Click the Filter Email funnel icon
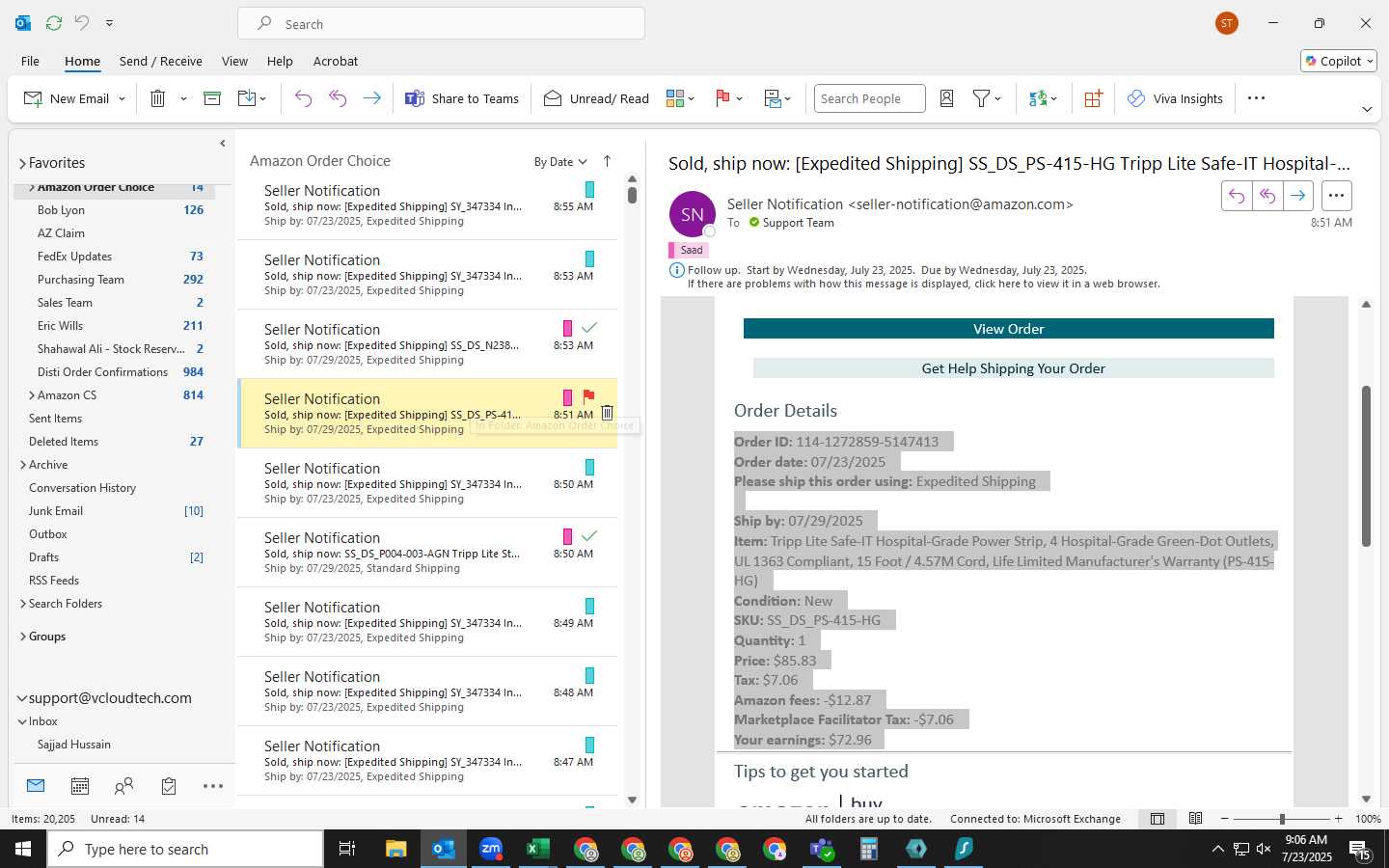This screenshot has height=868, width=1389. tap(981, 98)
